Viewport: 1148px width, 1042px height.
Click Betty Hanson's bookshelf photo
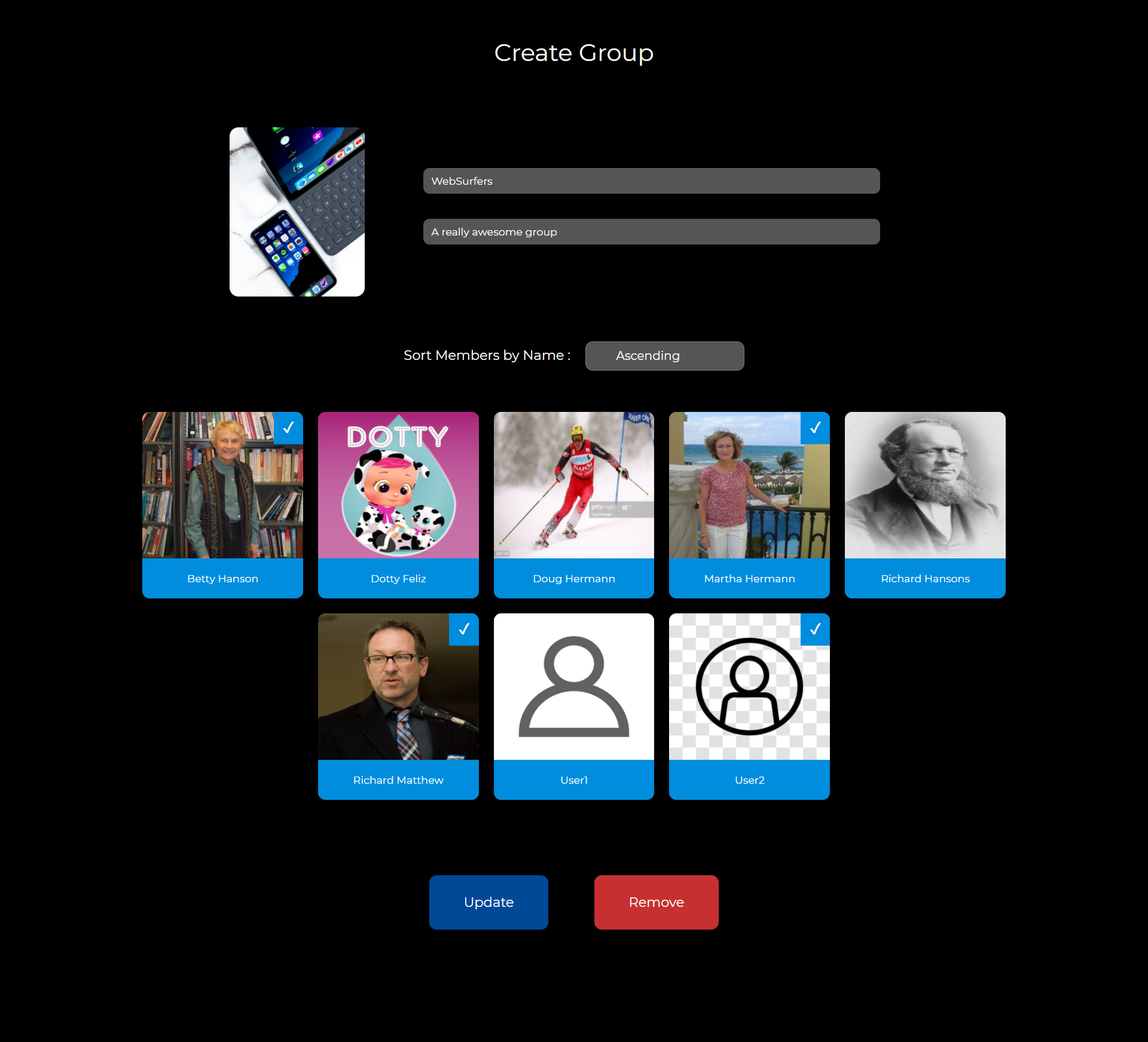(x=222, y=485)
